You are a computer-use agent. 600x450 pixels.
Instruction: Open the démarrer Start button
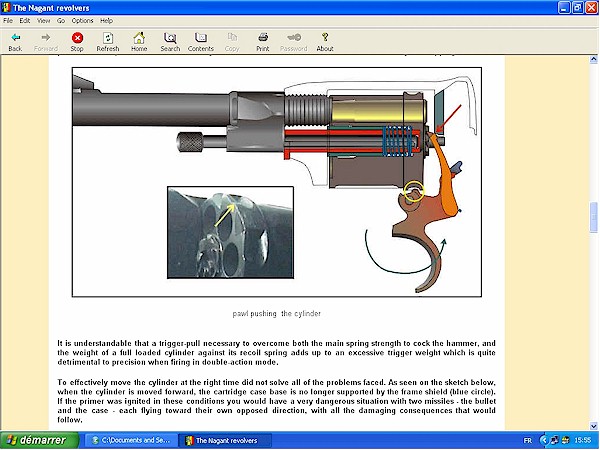pos(40,440)
